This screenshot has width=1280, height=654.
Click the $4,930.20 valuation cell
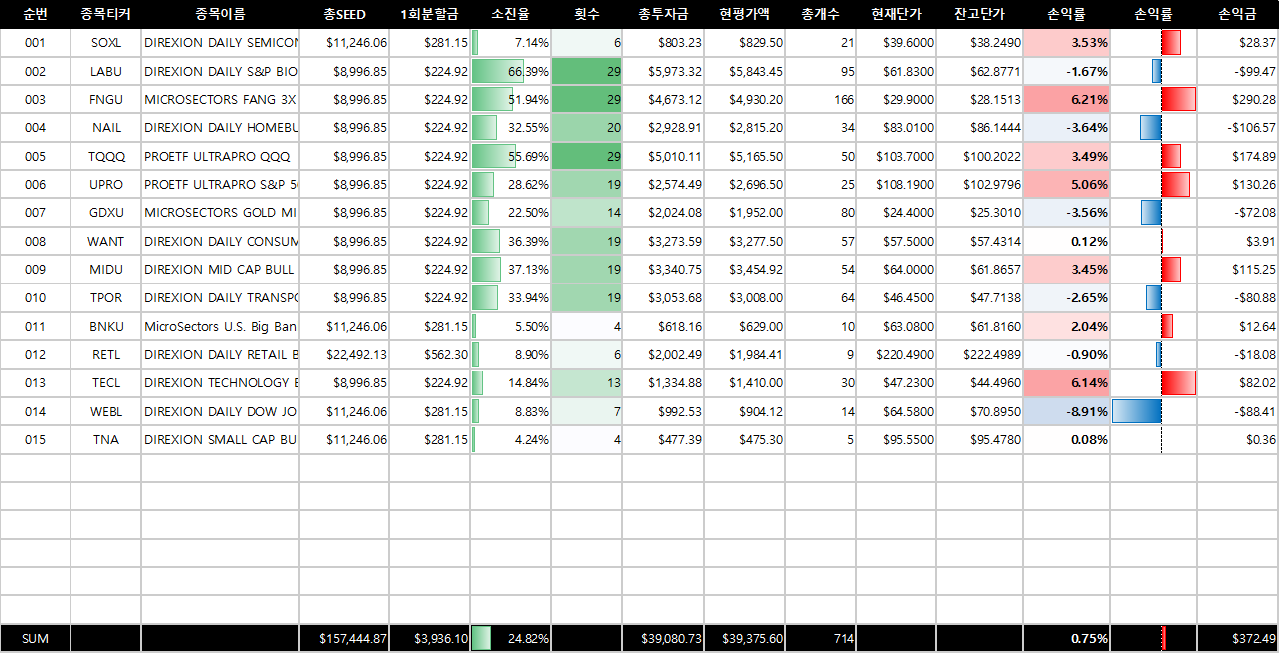(744, 99)
